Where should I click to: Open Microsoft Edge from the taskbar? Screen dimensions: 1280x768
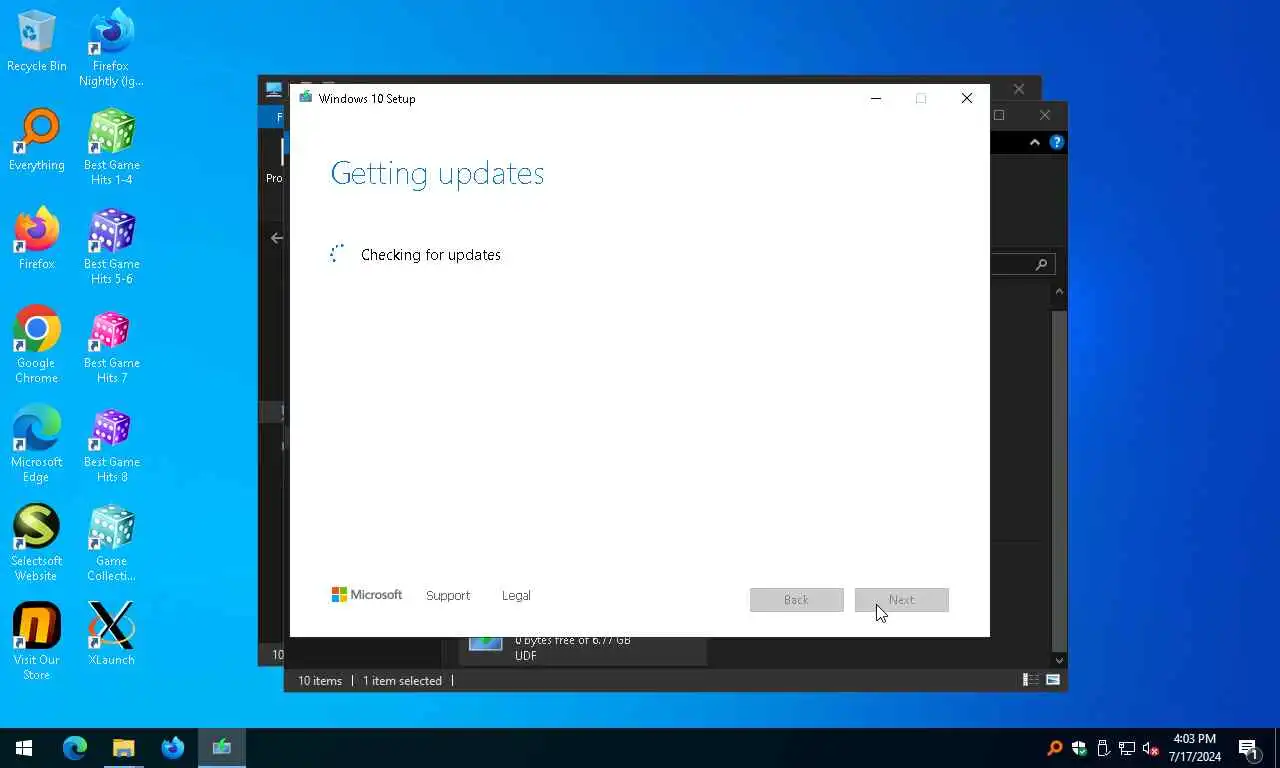click(x=75, y=748)
